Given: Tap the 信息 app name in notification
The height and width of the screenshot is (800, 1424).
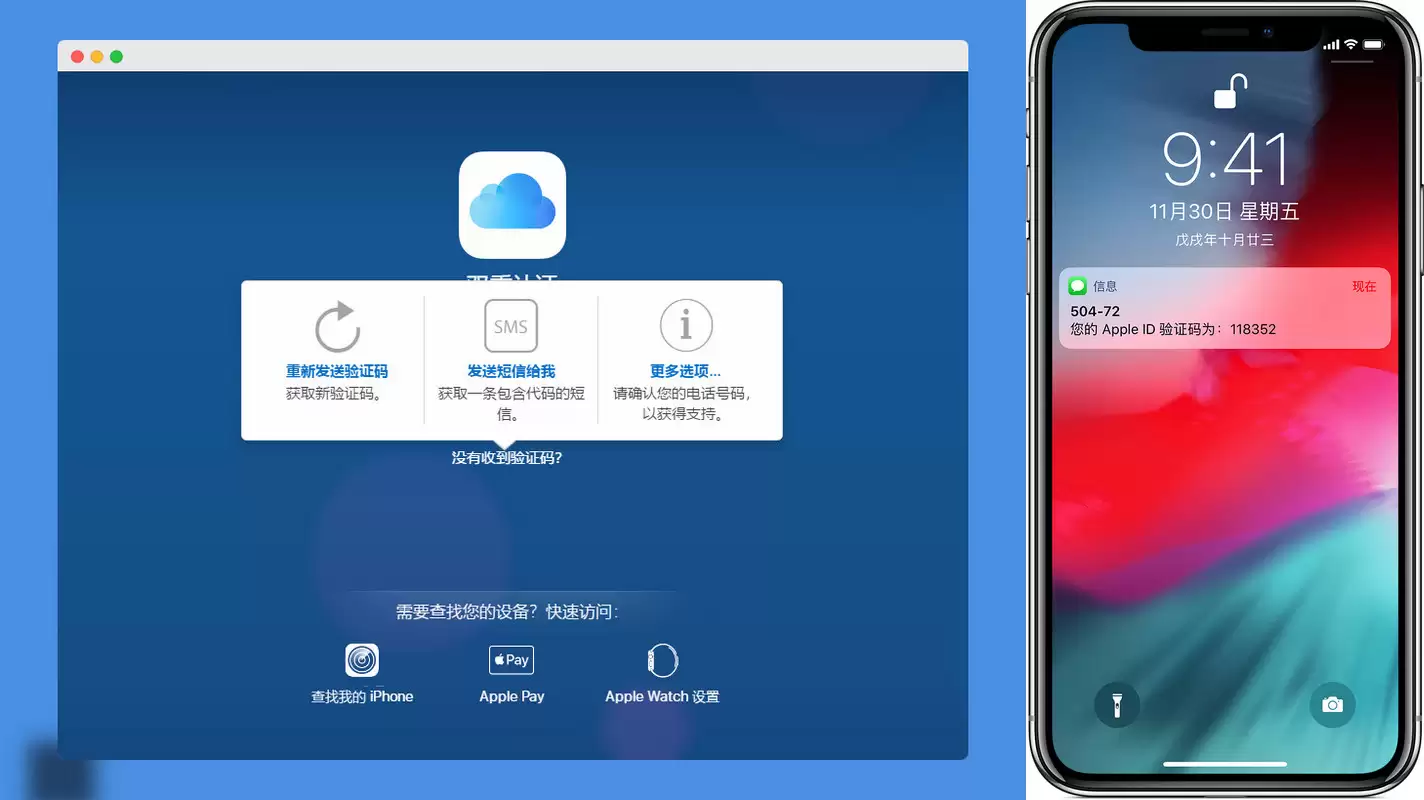Looking at the screenshot, I should coord(1105,286).
